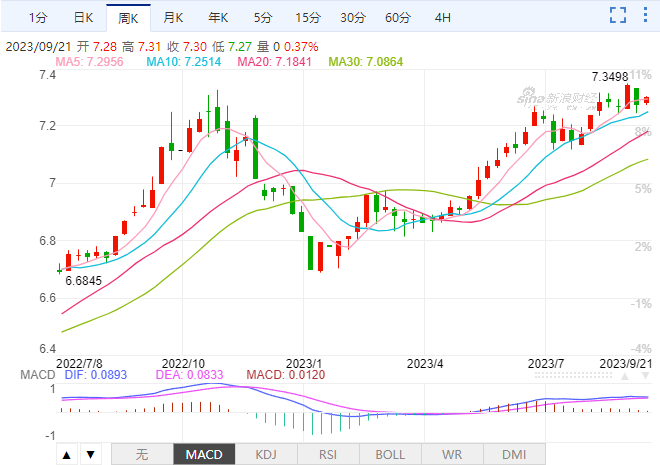
Task: Click the down triangle below the chart
Action: 90,454
